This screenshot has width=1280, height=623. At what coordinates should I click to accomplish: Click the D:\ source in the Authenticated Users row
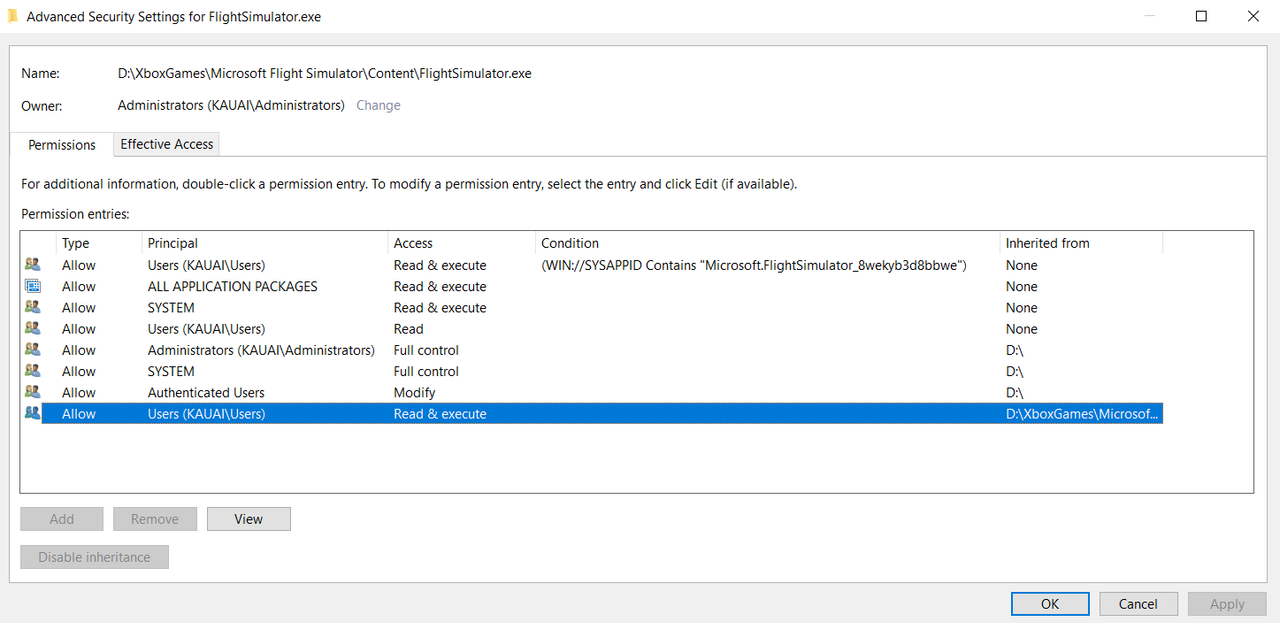coord(1014,392)
